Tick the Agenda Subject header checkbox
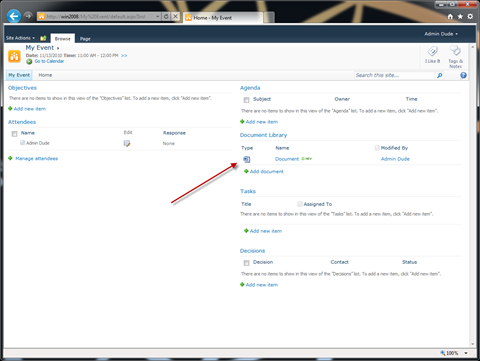Viewport: 480px width, 361px height. (x=246, y=100)
